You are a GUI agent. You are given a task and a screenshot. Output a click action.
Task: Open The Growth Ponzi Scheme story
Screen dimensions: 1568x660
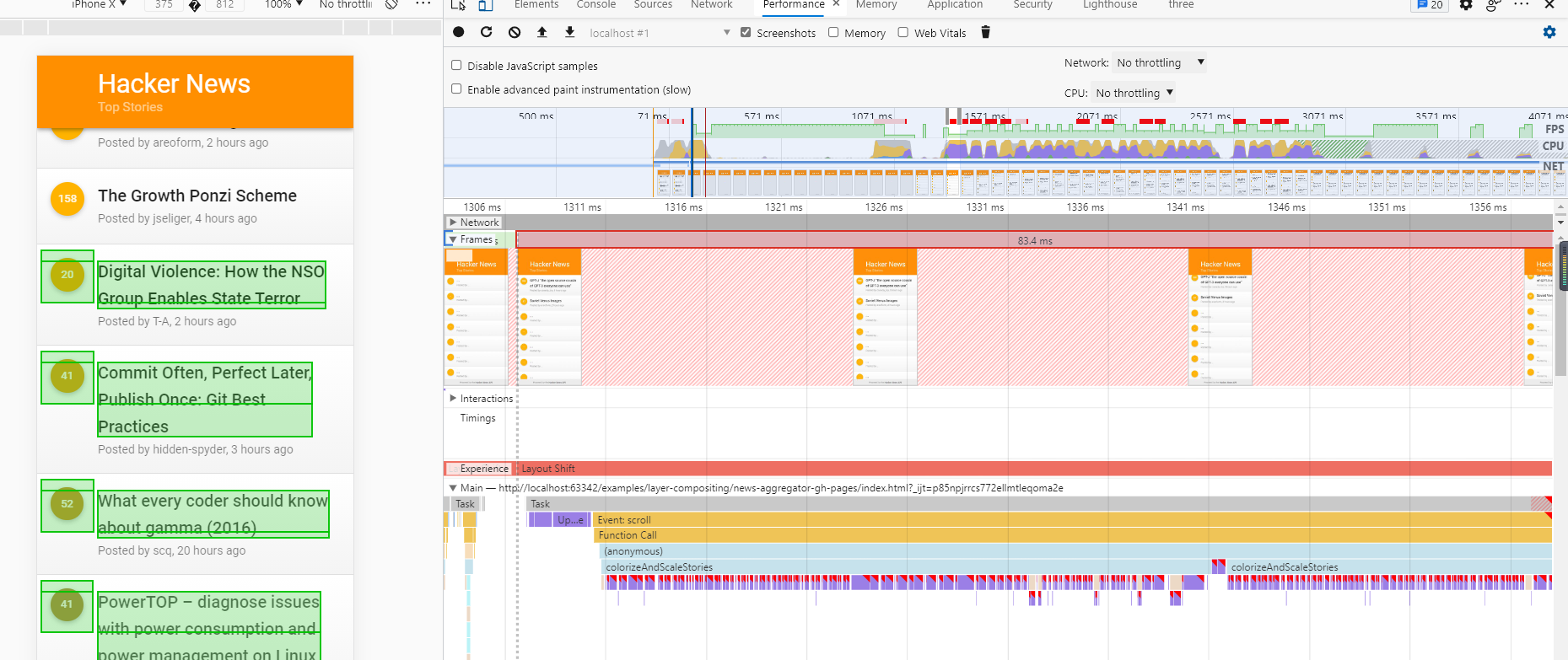[197, 196]
